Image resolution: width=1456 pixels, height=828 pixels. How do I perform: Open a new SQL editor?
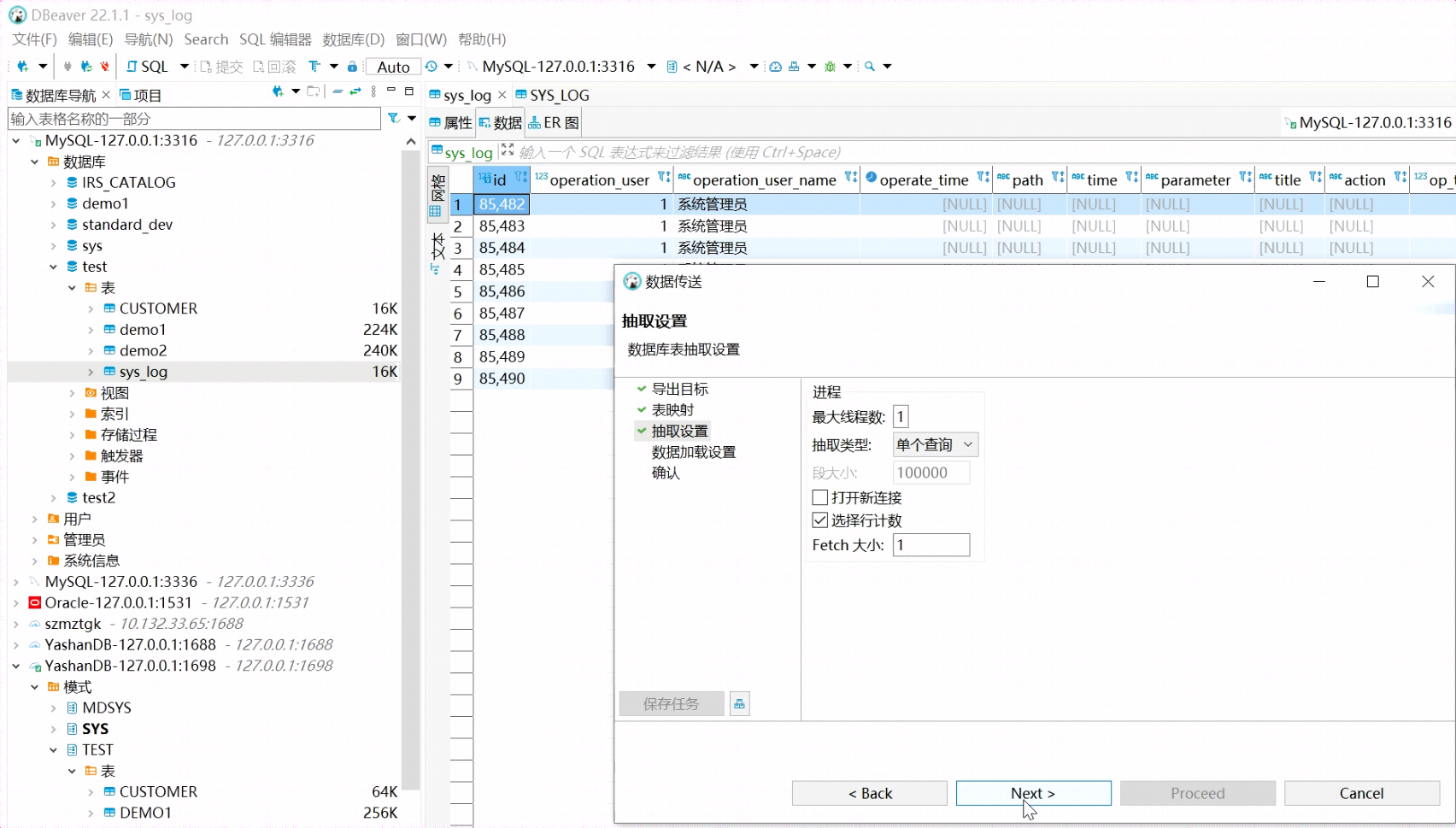coord(150,66)
